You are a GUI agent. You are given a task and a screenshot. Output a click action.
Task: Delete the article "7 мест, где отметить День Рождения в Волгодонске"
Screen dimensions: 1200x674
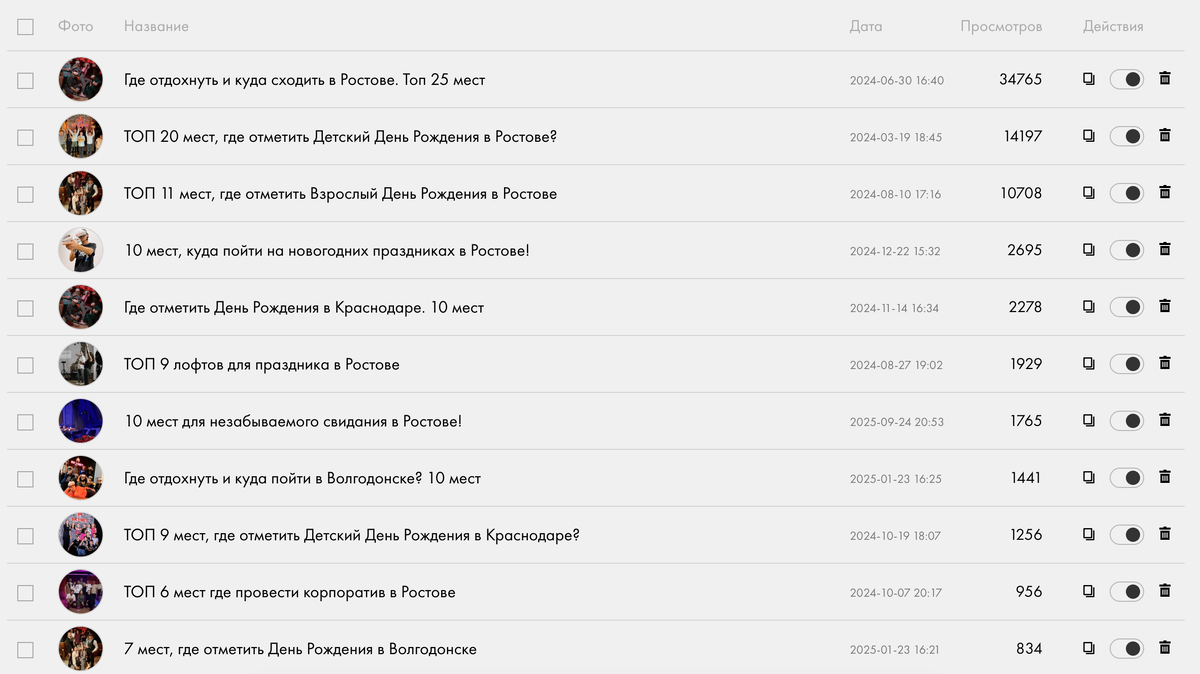click(1166, 648)
